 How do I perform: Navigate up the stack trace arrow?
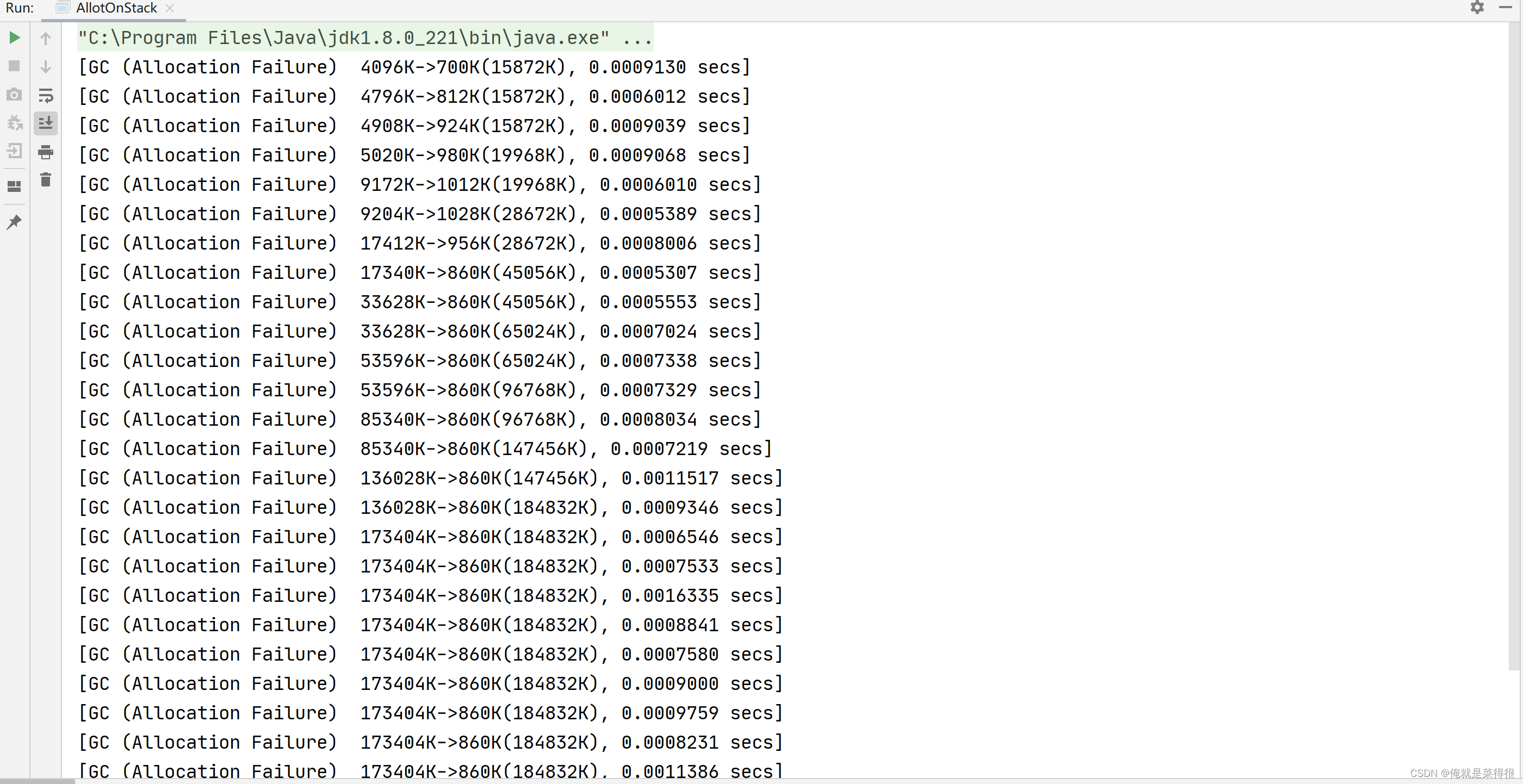click(46, 39)
